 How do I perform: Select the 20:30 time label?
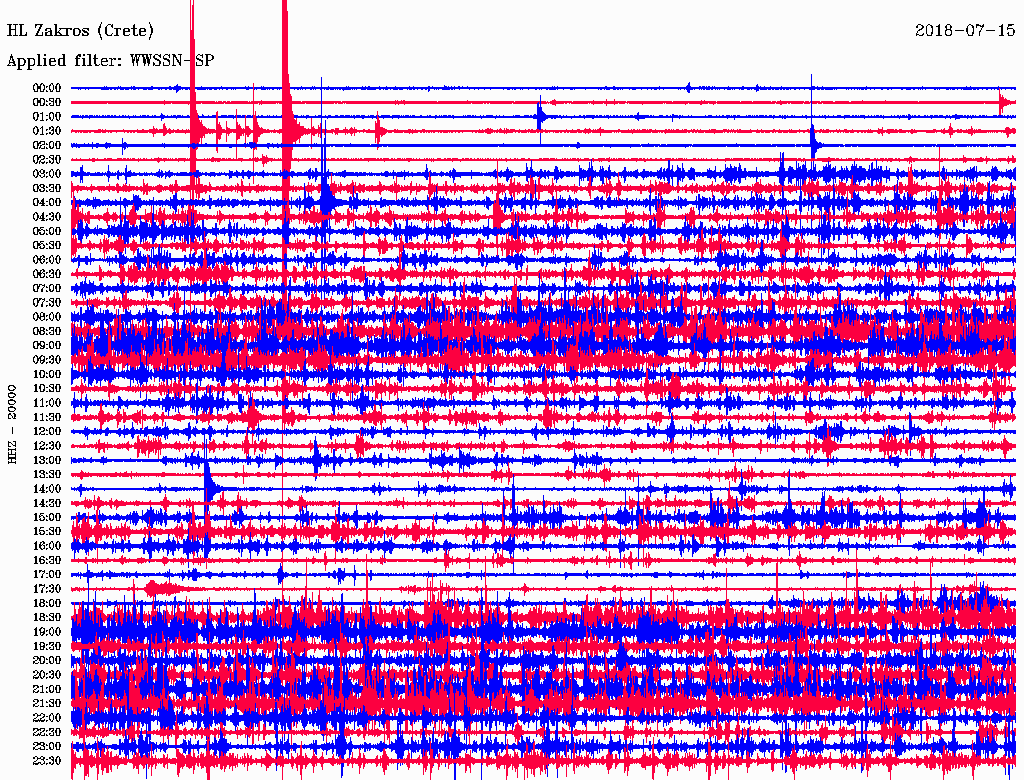(x=47, y=675)
